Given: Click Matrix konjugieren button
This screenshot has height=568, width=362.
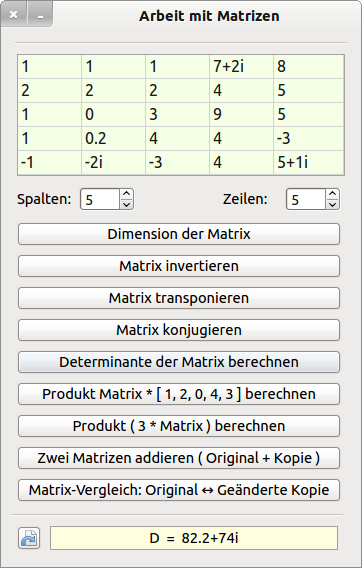Looking at the screenshot, I should click(x=179, y=330).
